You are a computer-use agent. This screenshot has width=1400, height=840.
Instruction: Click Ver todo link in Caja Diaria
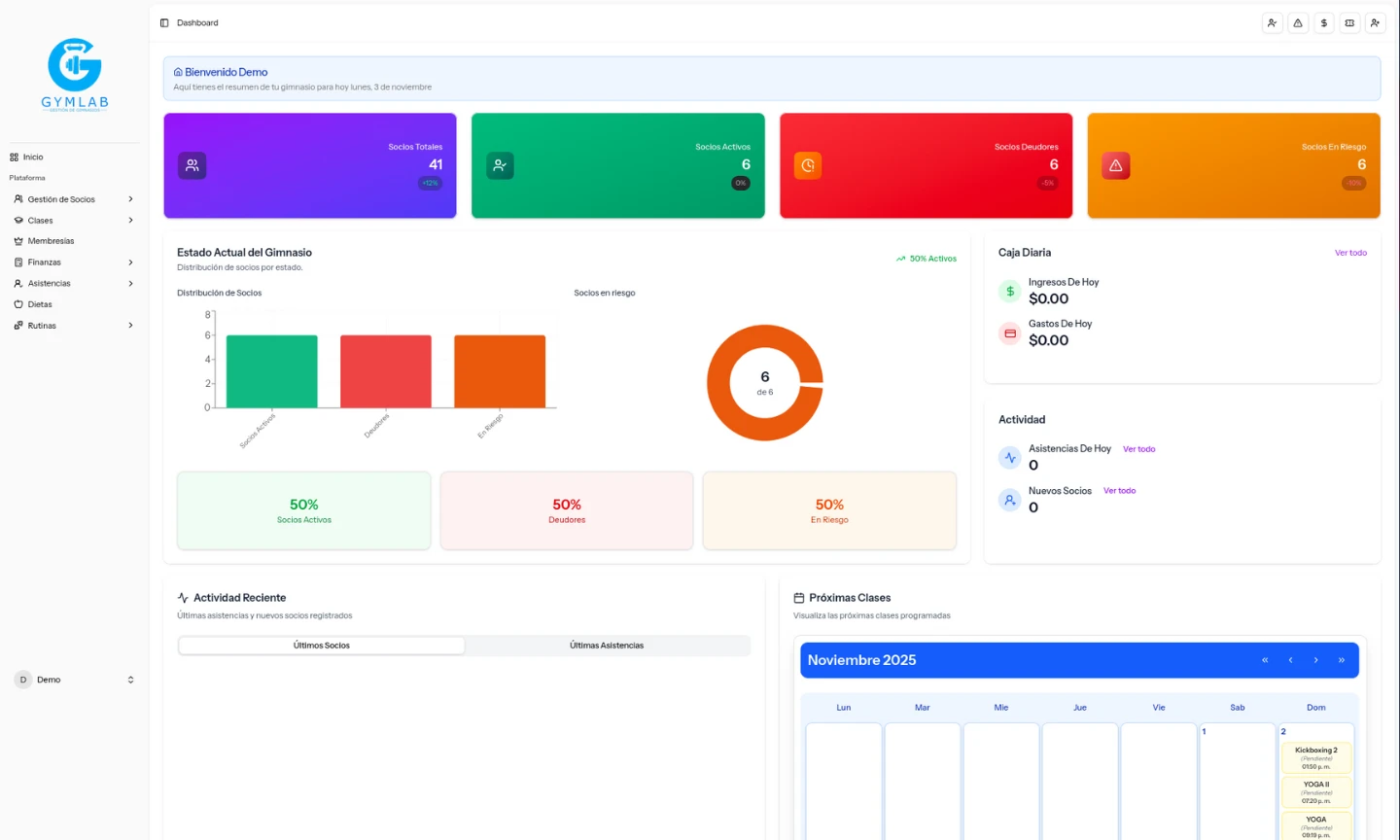pos(1350,253)
